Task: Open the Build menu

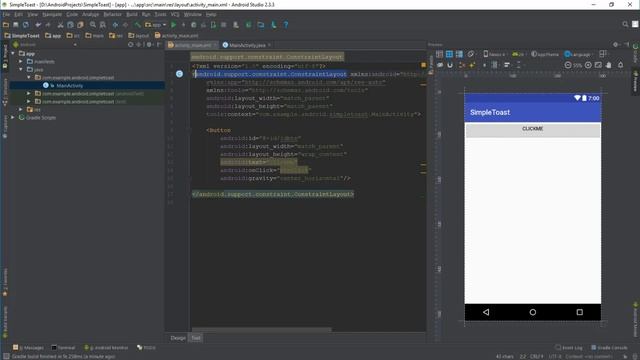Action: [x=132, y=14]
